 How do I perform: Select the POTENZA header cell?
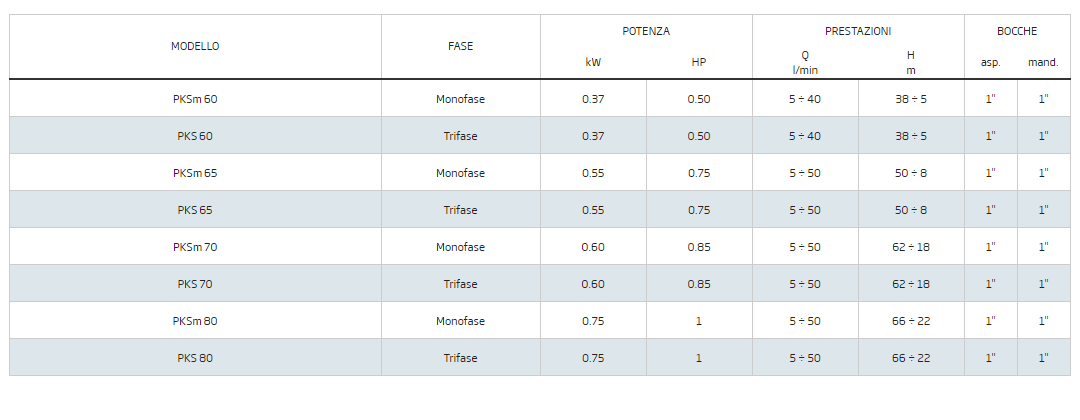coord(646,32)
